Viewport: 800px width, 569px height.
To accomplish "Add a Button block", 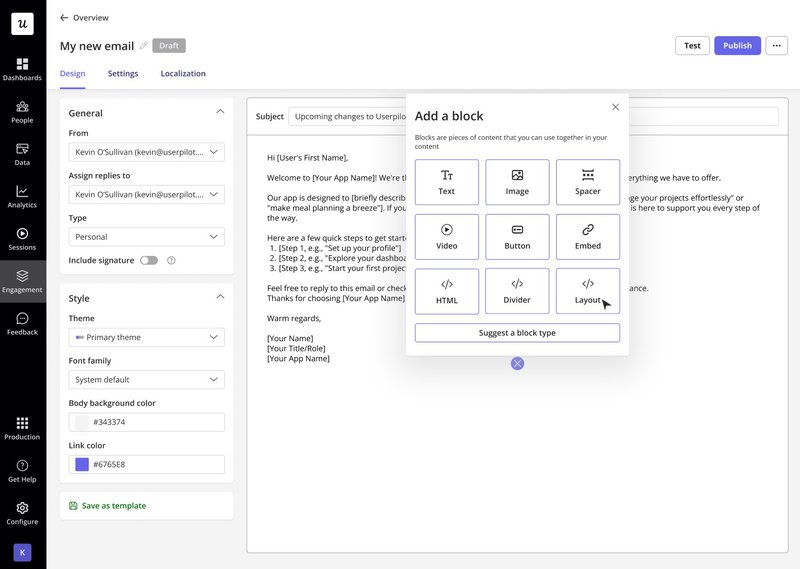I will coord(517,237).
